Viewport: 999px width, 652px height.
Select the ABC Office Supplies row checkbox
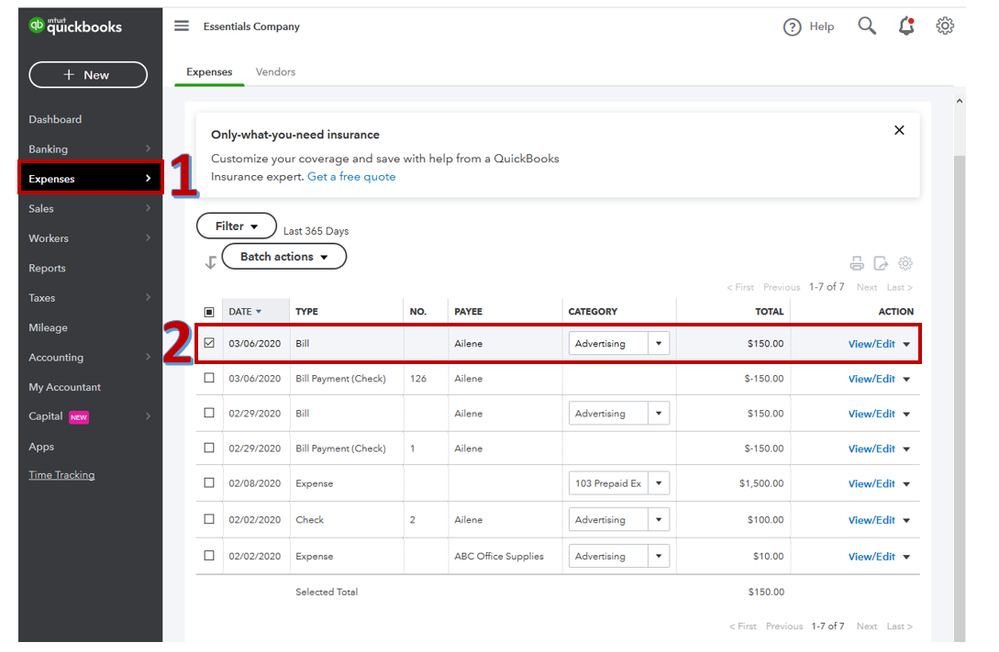pyautogui.click(x=209, y=556)
